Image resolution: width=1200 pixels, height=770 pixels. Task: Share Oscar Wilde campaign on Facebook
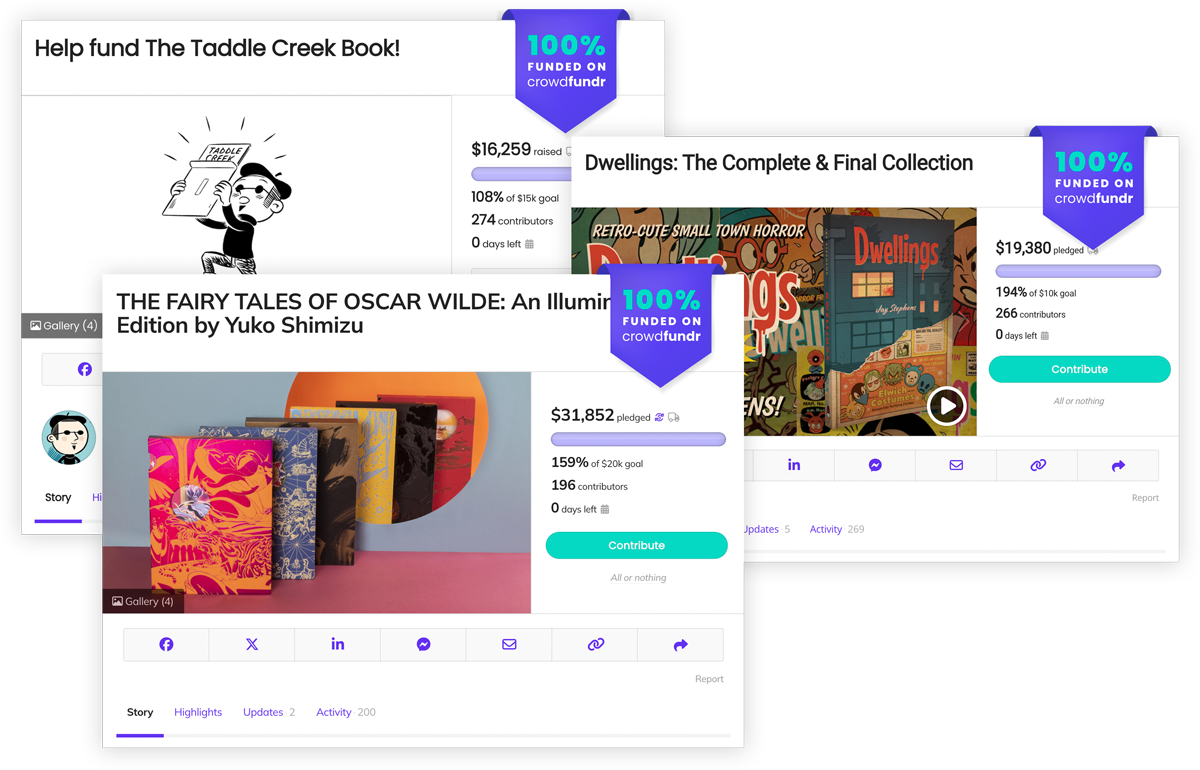[x=166, y=645]
